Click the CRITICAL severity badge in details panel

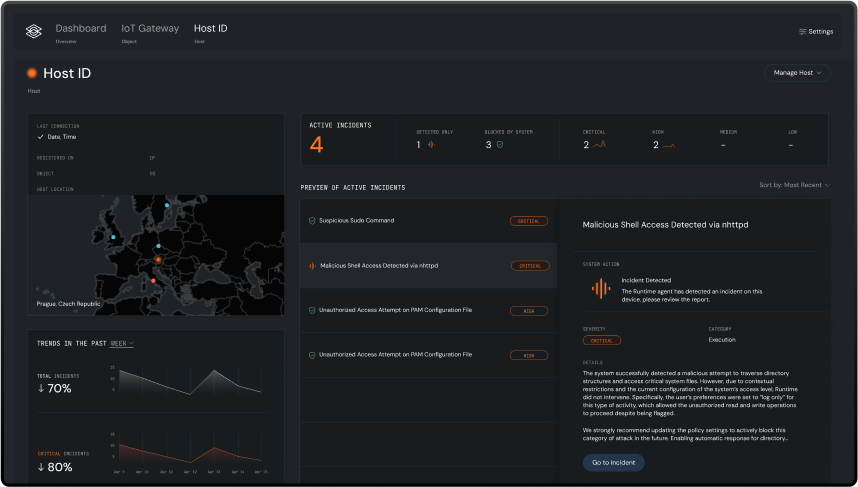(x=602, y=340)
